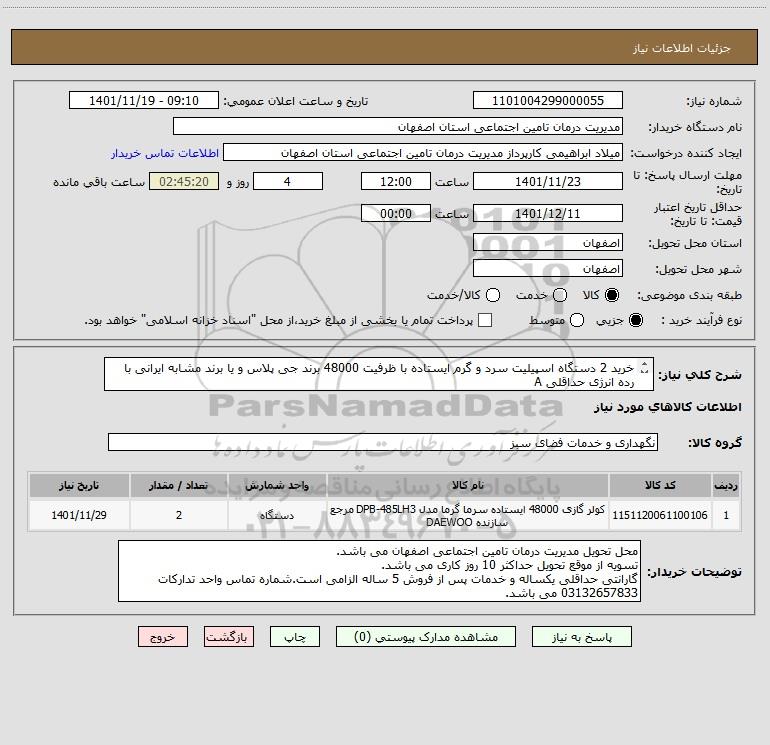Click the نام کالا column header

(x=468, y=485)
